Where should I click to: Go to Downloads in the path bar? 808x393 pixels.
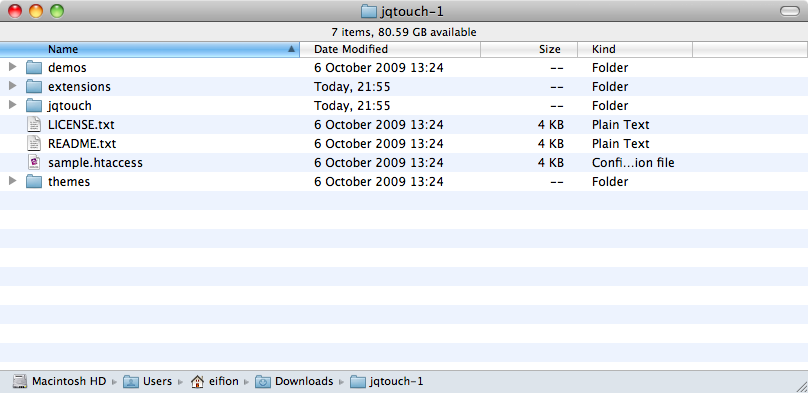304,382
